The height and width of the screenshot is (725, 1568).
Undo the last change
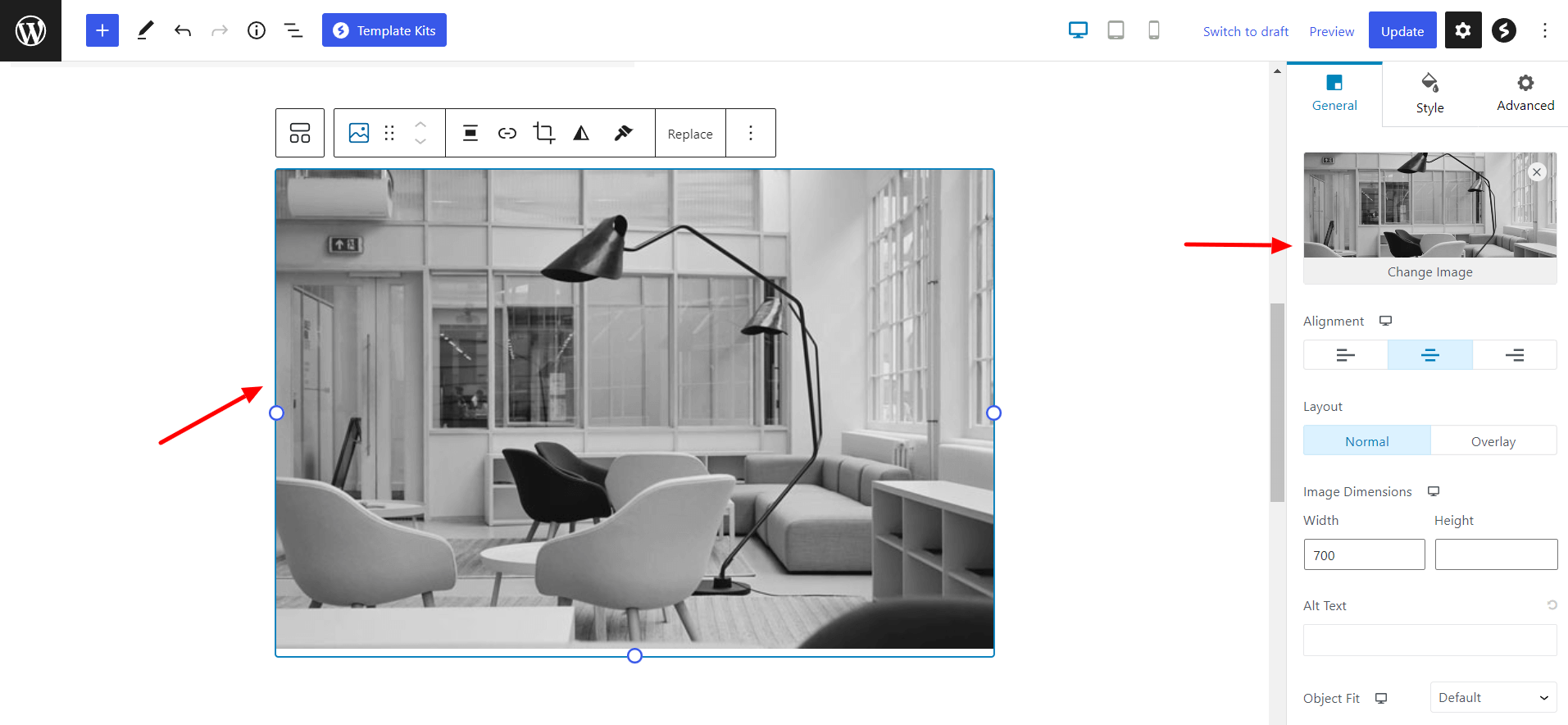pos(183,30)
